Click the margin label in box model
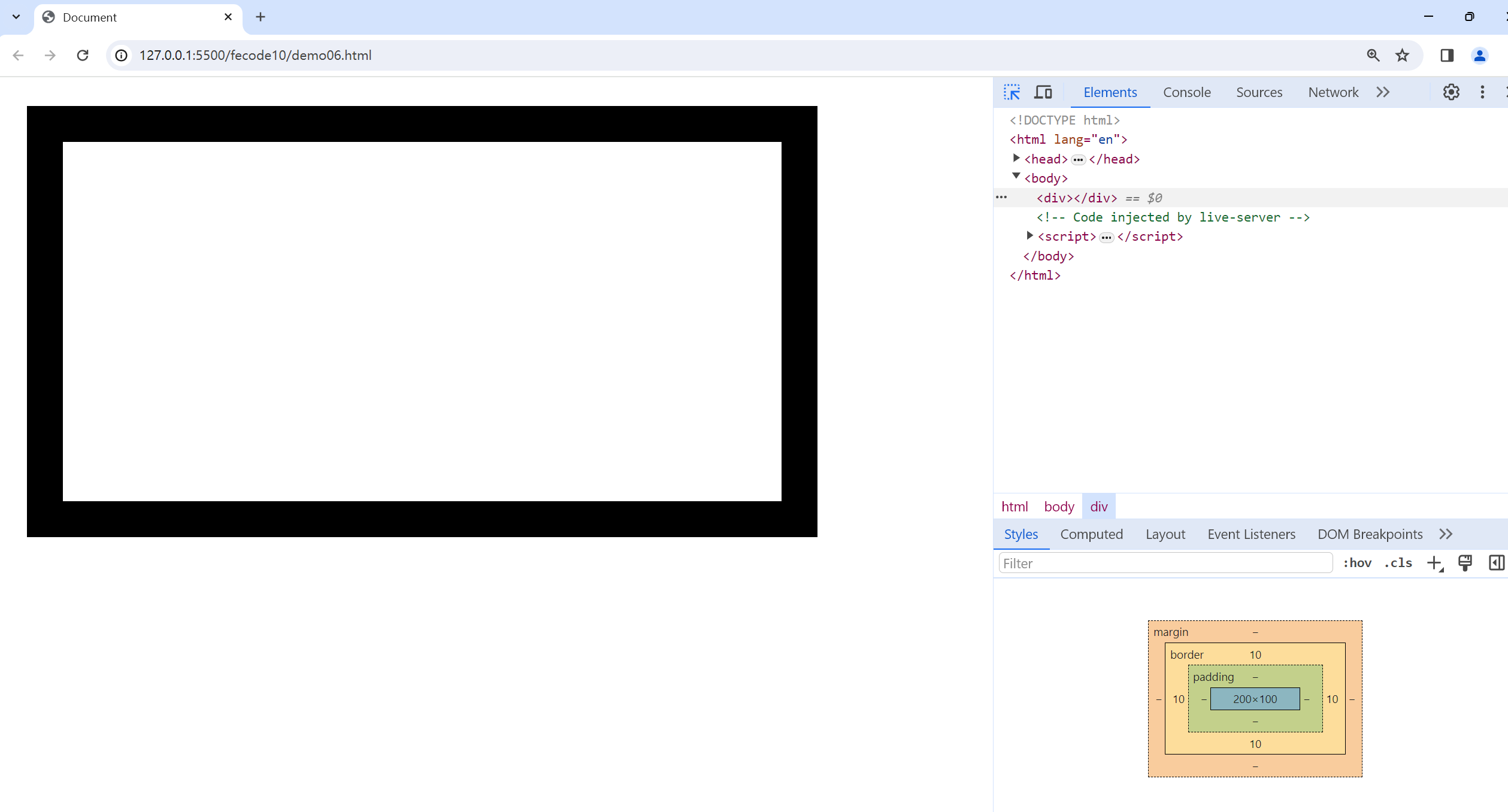 pos(1171,632)
